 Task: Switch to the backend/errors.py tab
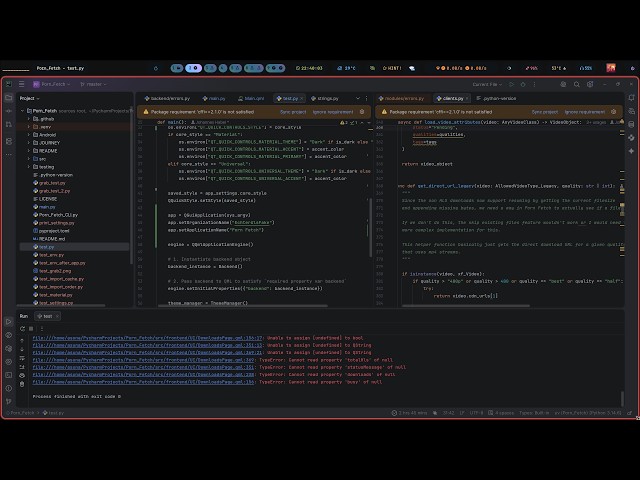(167, 98)
